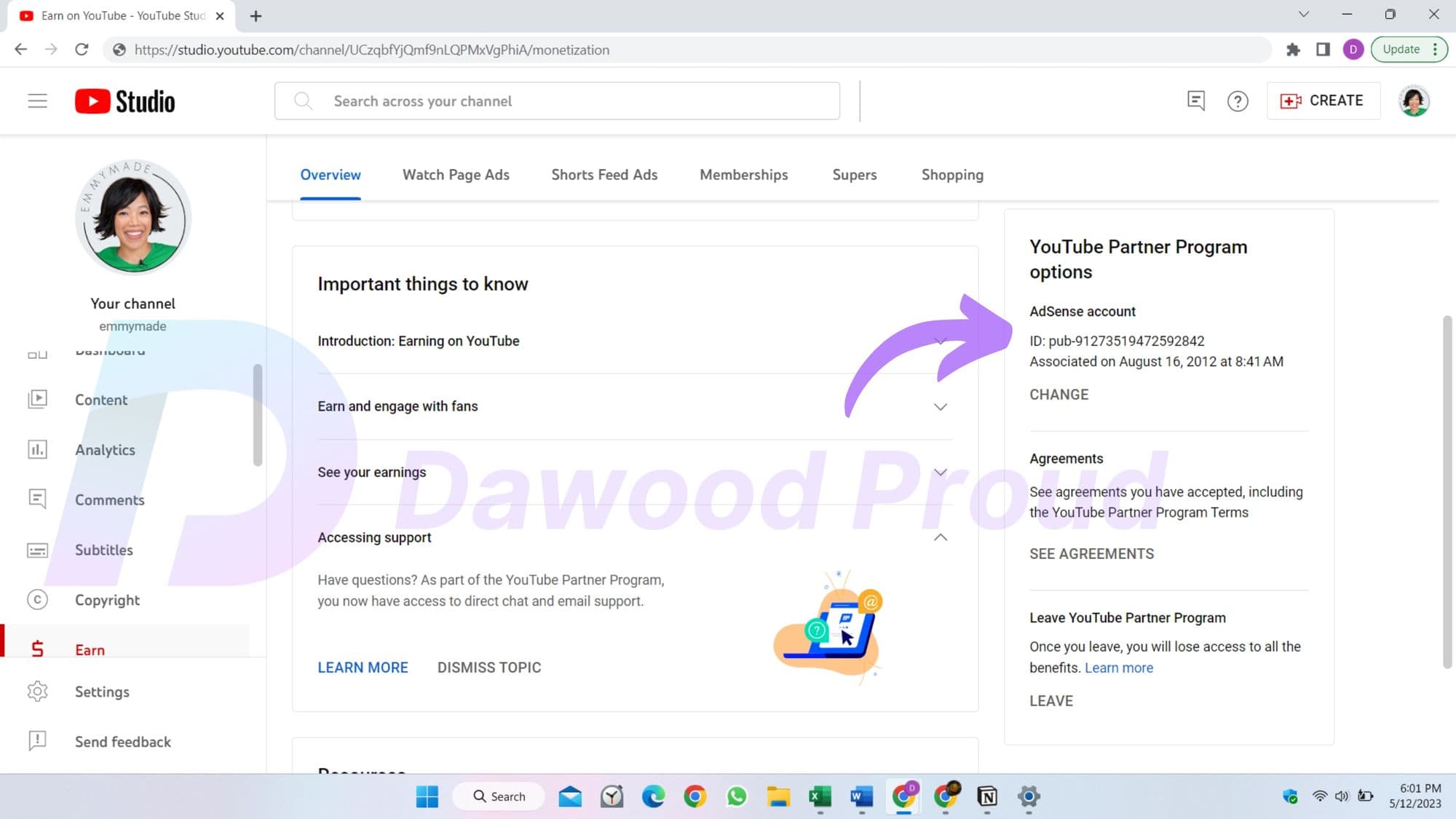
Task: Click the Settings sidebar icon
Action: pos(37,691)
